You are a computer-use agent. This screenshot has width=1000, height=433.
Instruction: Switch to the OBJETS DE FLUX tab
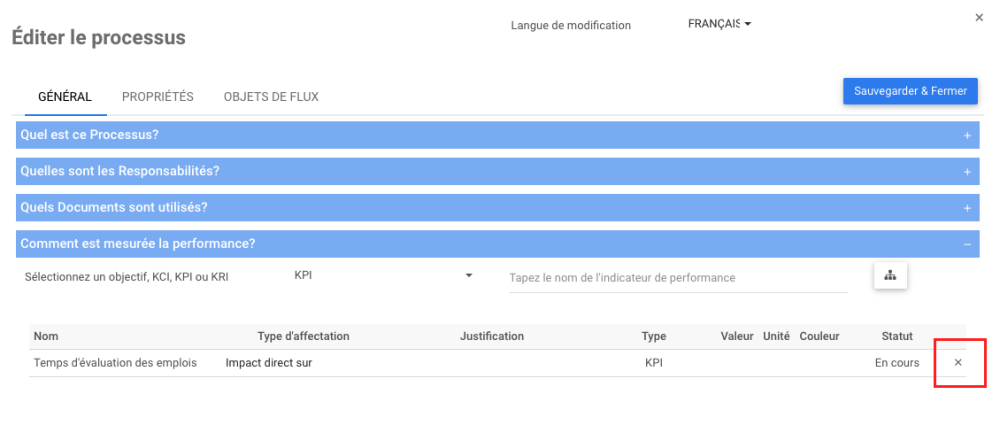click(271, 97)
